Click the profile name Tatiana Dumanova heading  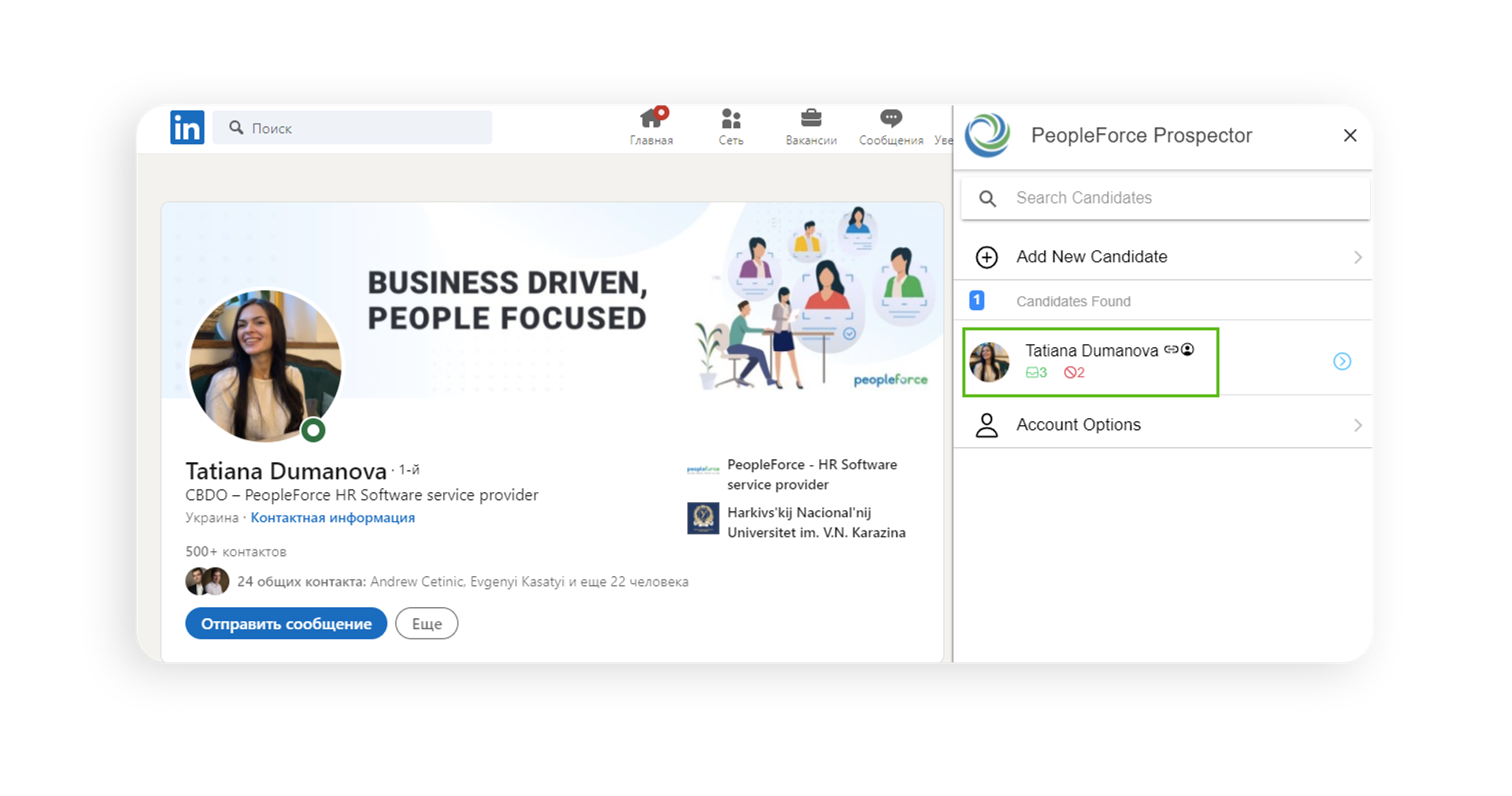(286, 471)
